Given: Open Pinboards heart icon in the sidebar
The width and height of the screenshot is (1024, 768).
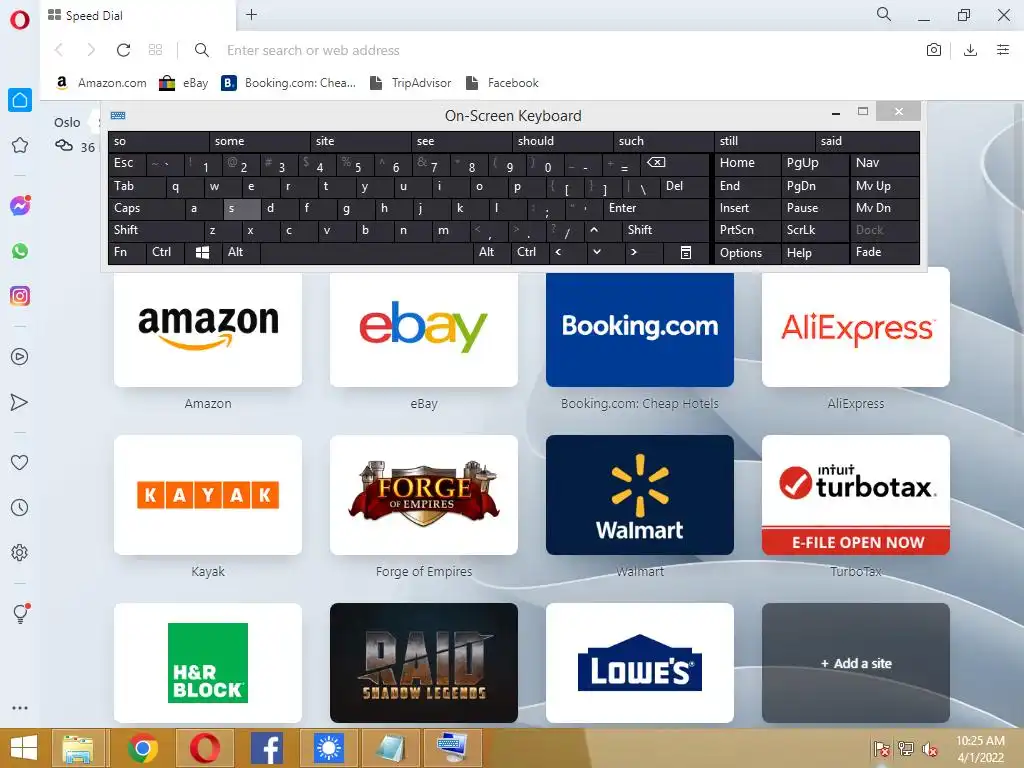Looking at the screenshot, I should click(x=20, y=462).
